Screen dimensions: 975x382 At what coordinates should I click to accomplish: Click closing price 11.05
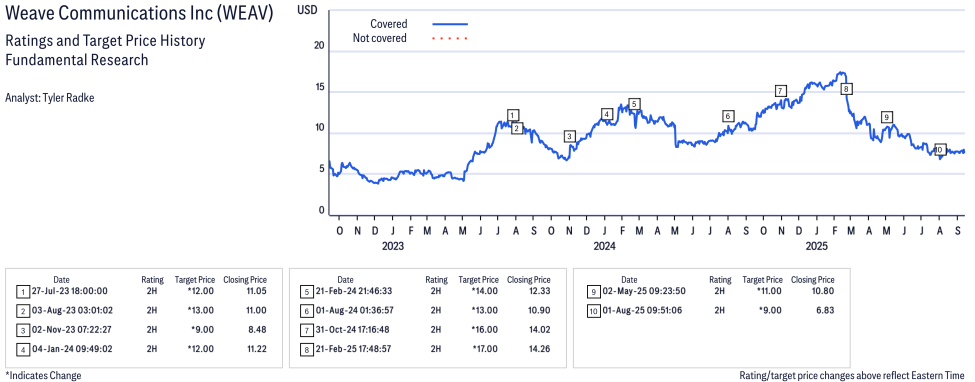point(256,291)
